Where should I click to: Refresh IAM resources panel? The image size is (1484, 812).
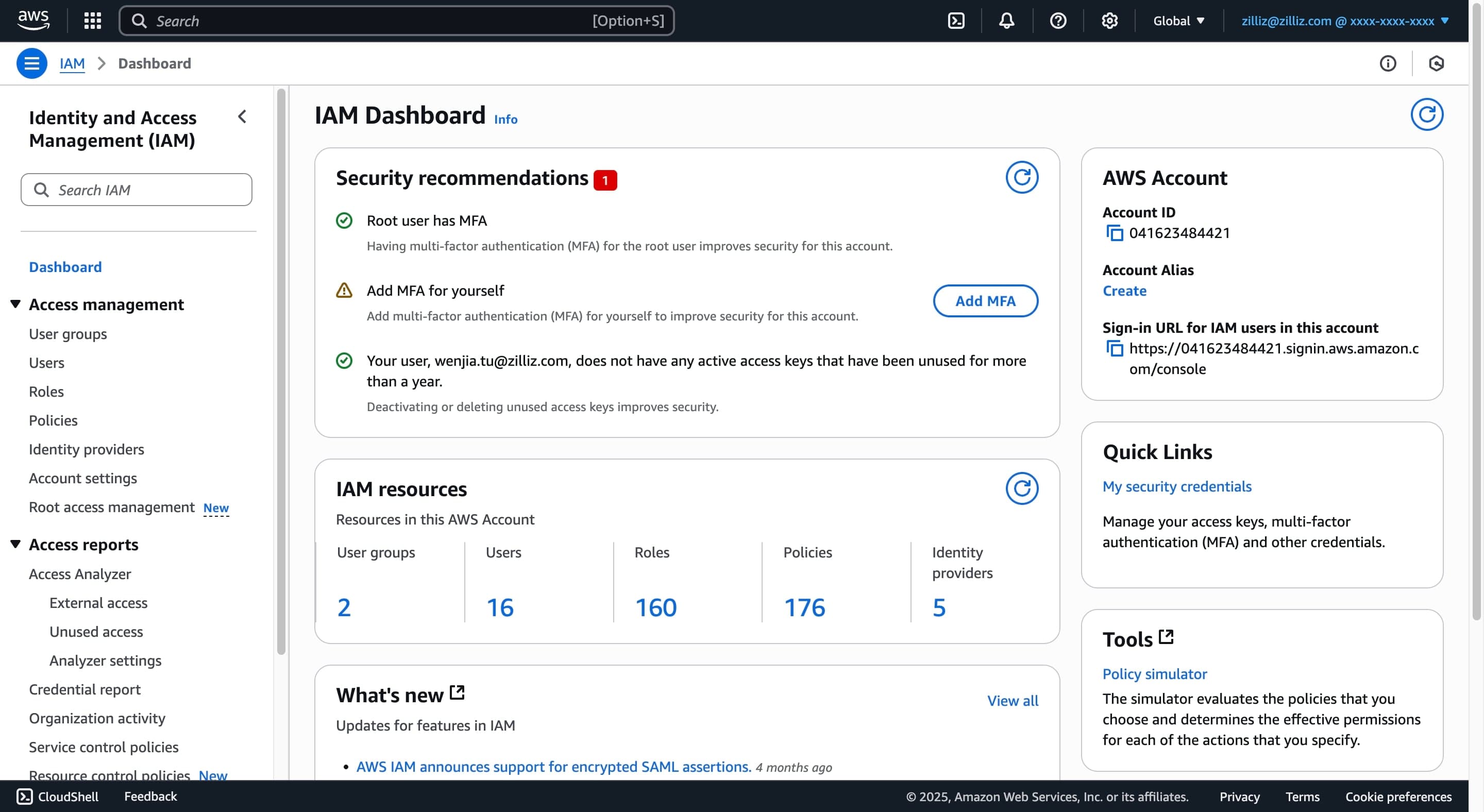click(x=1022, y=488)
